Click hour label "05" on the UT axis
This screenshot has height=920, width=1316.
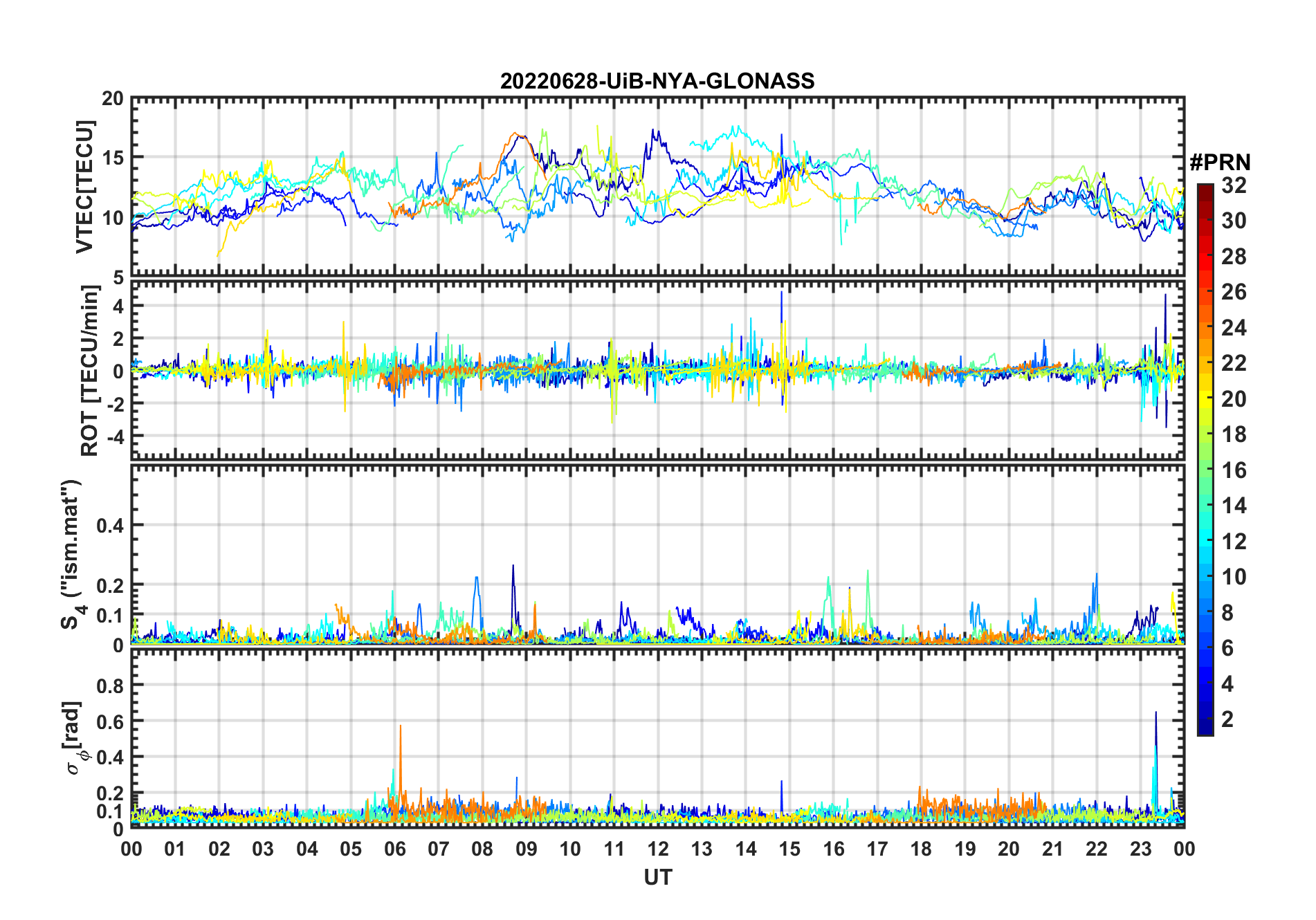351,849
